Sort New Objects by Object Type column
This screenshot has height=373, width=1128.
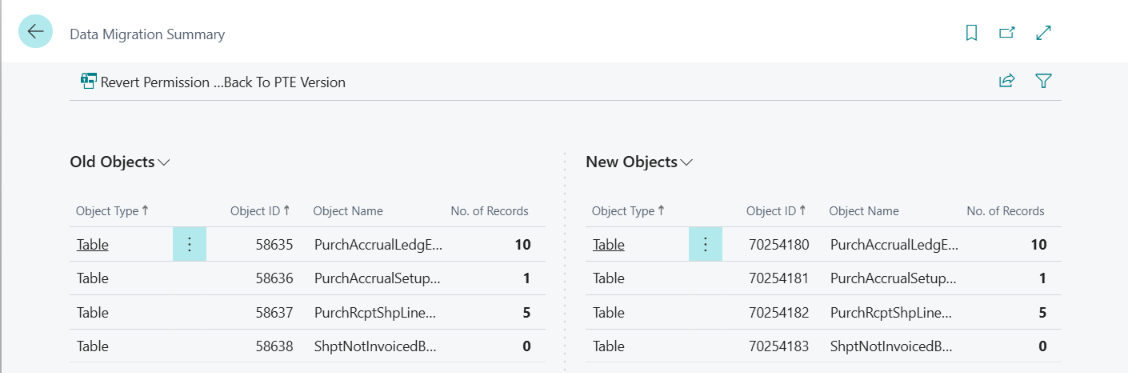point(628,211)
